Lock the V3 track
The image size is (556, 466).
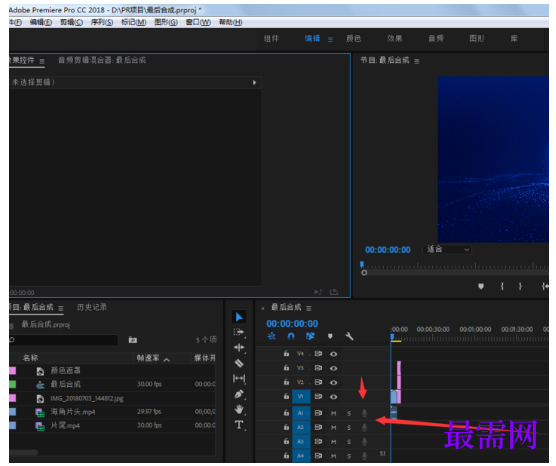[x=286, y=368]
